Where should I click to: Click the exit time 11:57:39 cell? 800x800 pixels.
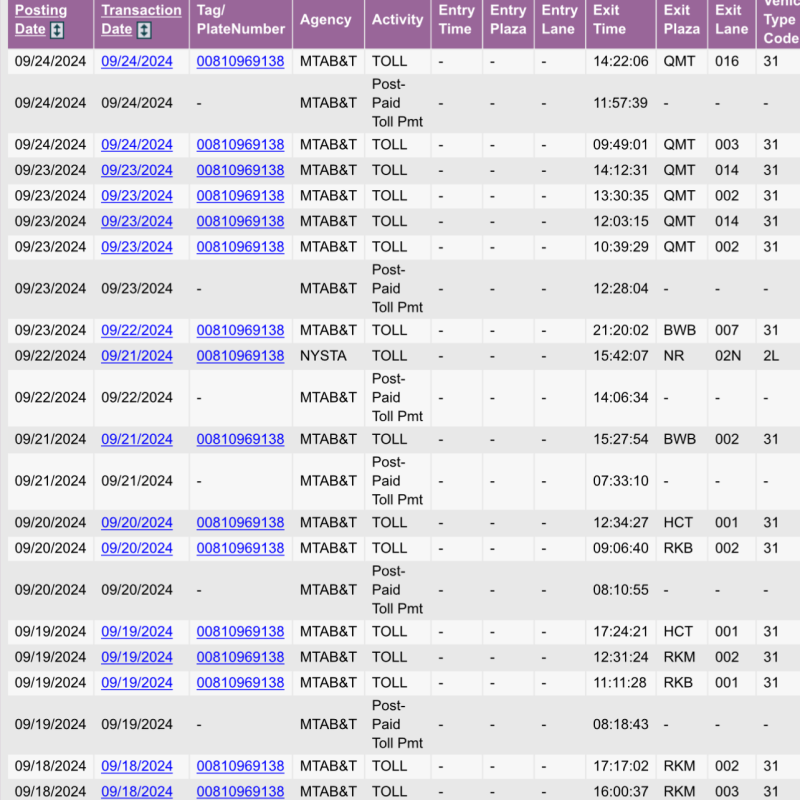click(x=621, y=103)
